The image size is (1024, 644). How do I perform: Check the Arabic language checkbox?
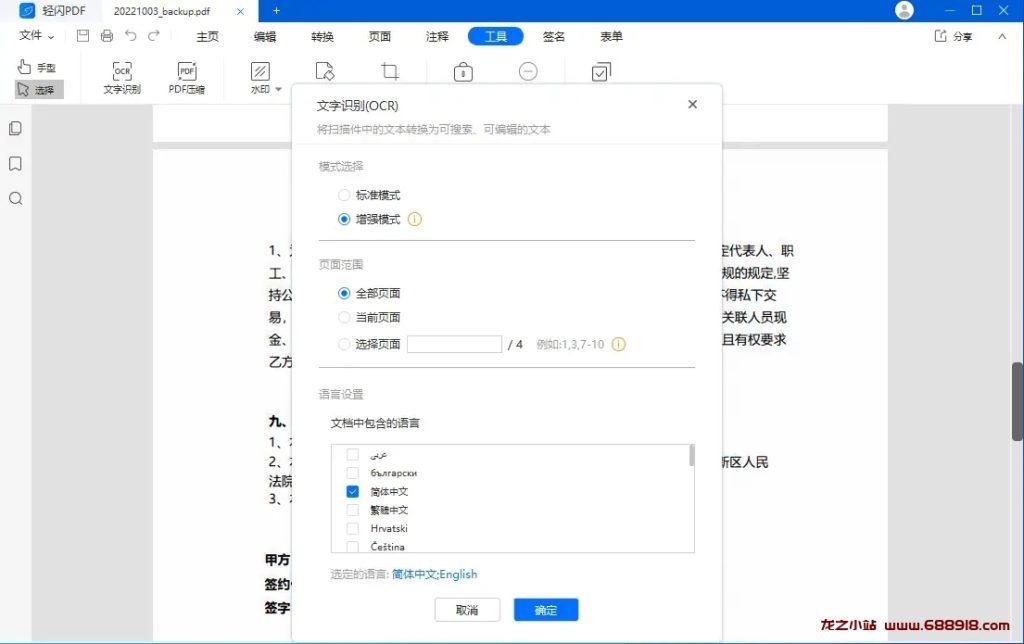pos(353,454)
